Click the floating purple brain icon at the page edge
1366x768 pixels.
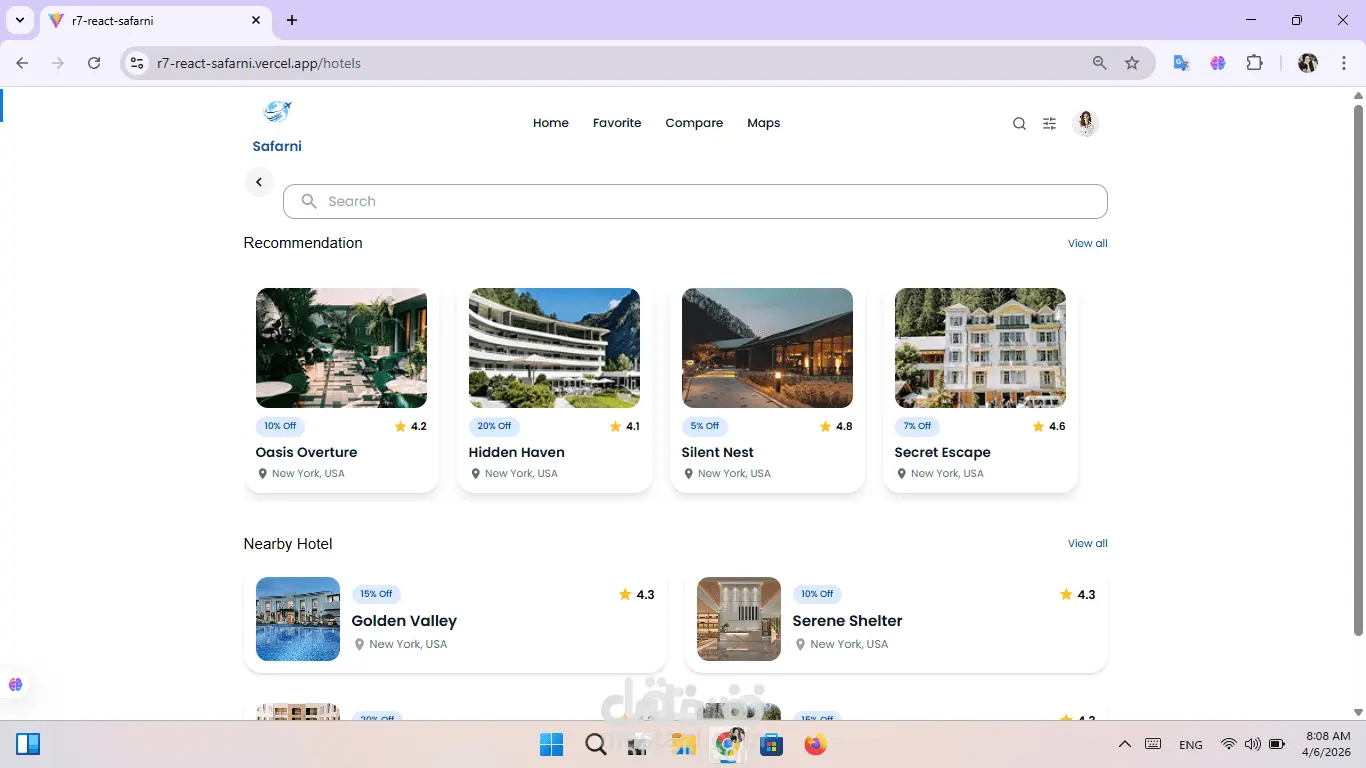(x=15, y=685)
